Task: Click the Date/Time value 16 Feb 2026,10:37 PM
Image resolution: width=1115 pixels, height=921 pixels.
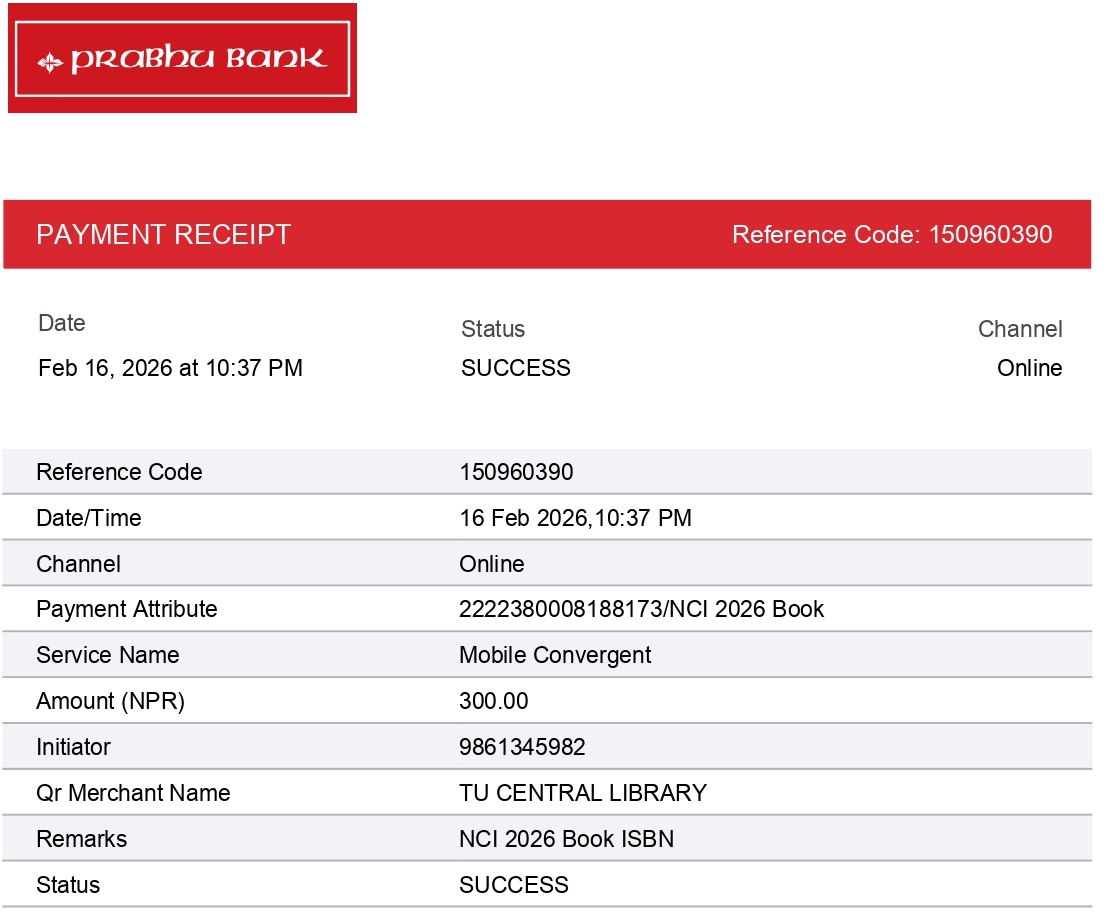Action: [x=575, y=518]
